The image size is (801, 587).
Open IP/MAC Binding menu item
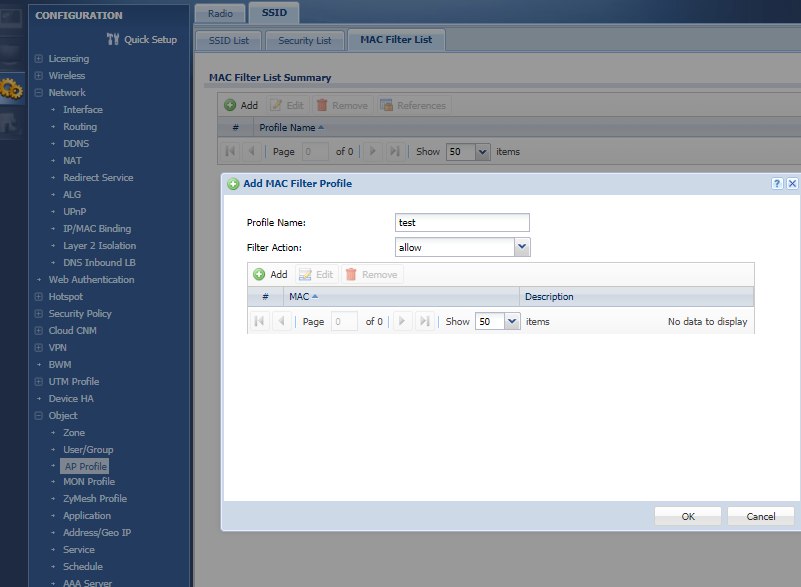click(x=97, y=228)
